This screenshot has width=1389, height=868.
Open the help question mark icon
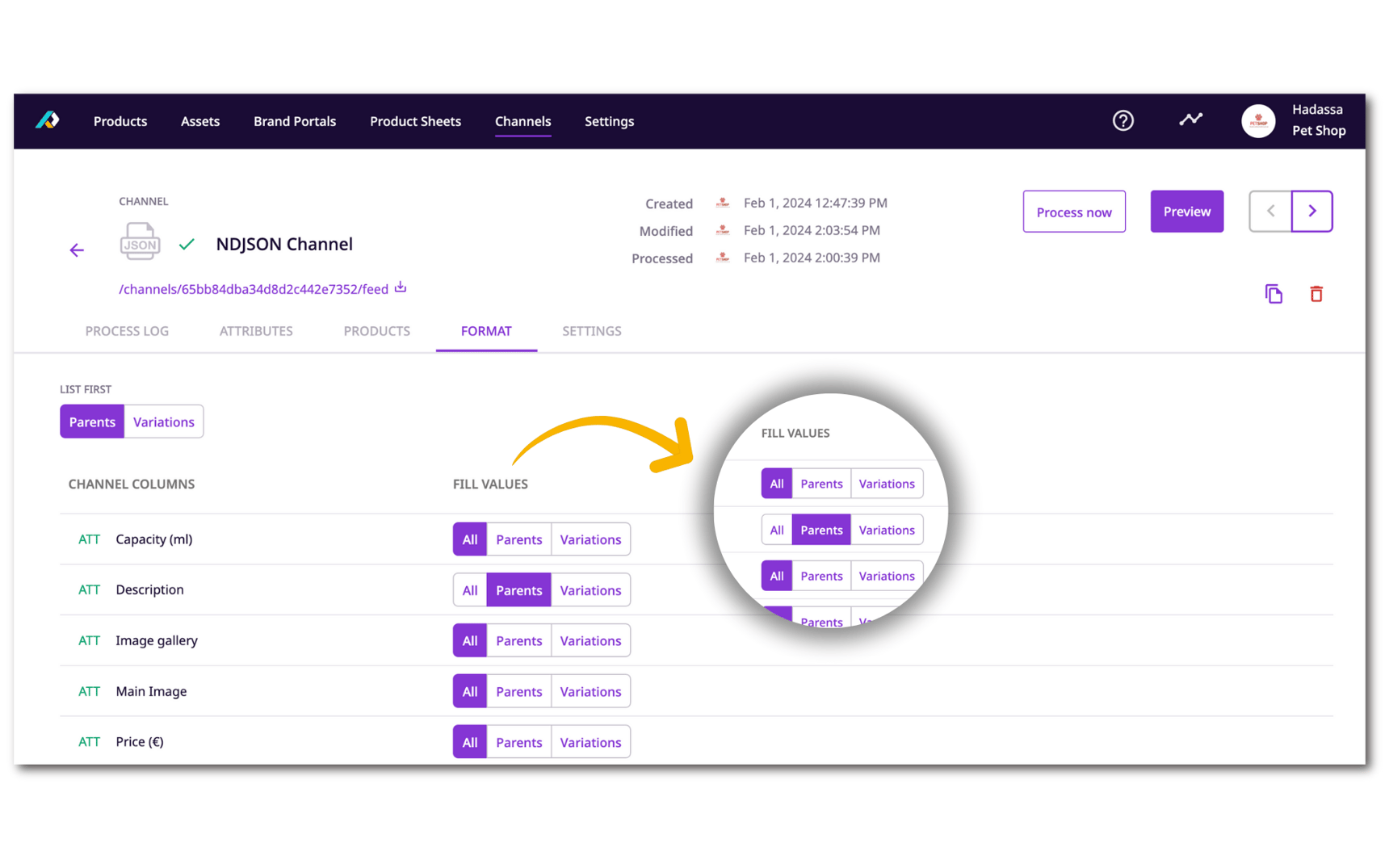pyautogui.click(x=1123, y=120)
